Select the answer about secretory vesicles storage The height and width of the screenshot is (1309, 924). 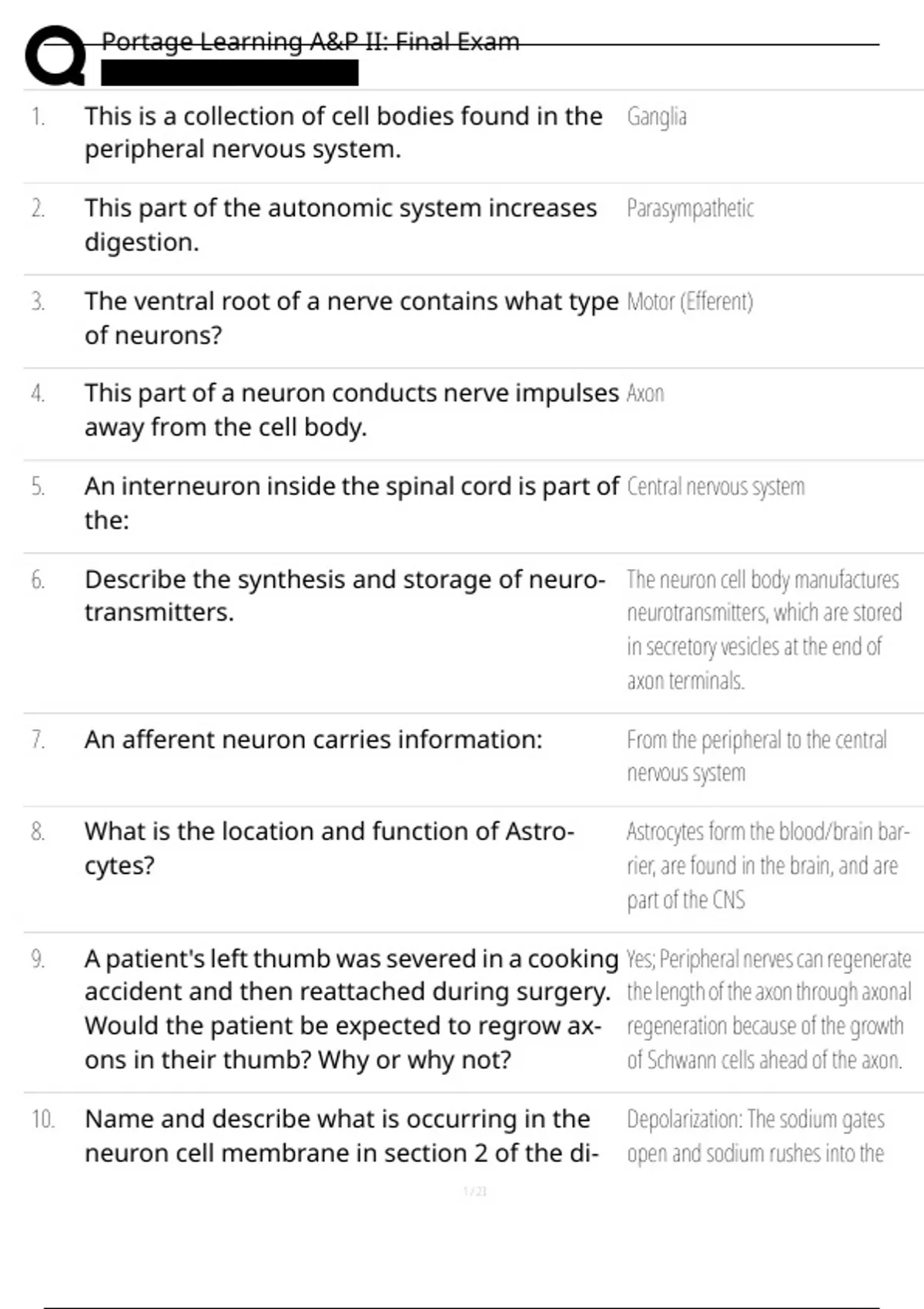coord(763,630)
